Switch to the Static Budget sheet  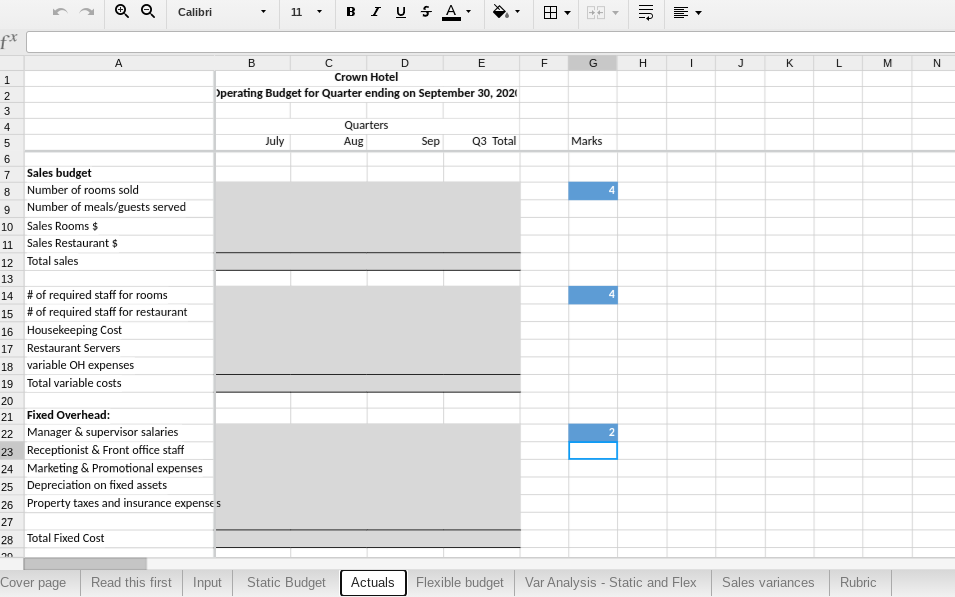[x=285, y=583]
